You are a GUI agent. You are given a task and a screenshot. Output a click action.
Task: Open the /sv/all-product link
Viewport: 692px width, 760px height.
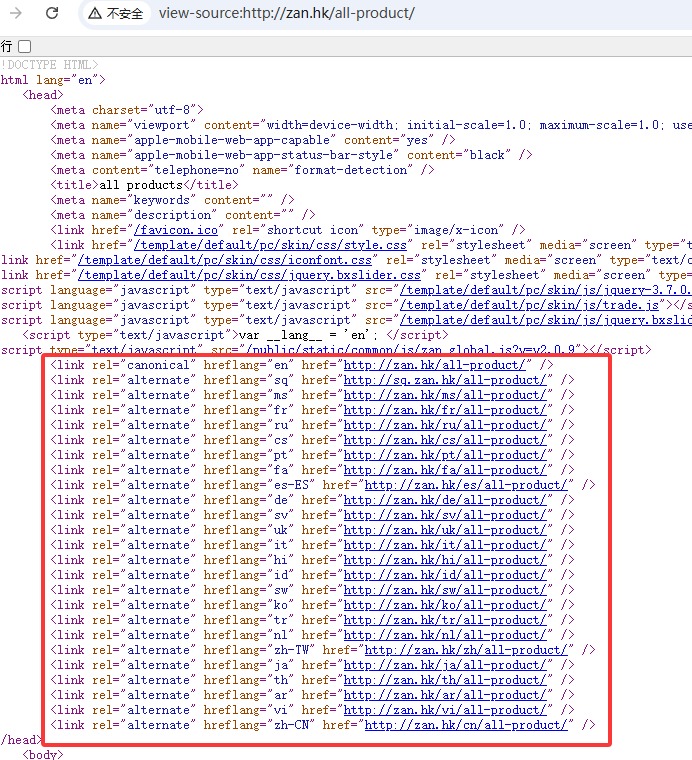(445, 515)
